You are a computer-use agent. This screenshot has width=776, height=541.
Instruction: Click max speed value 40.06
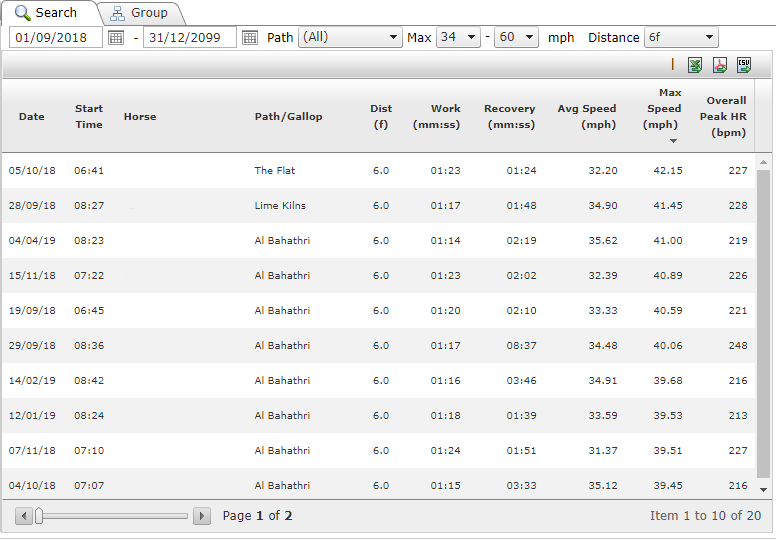668,346
